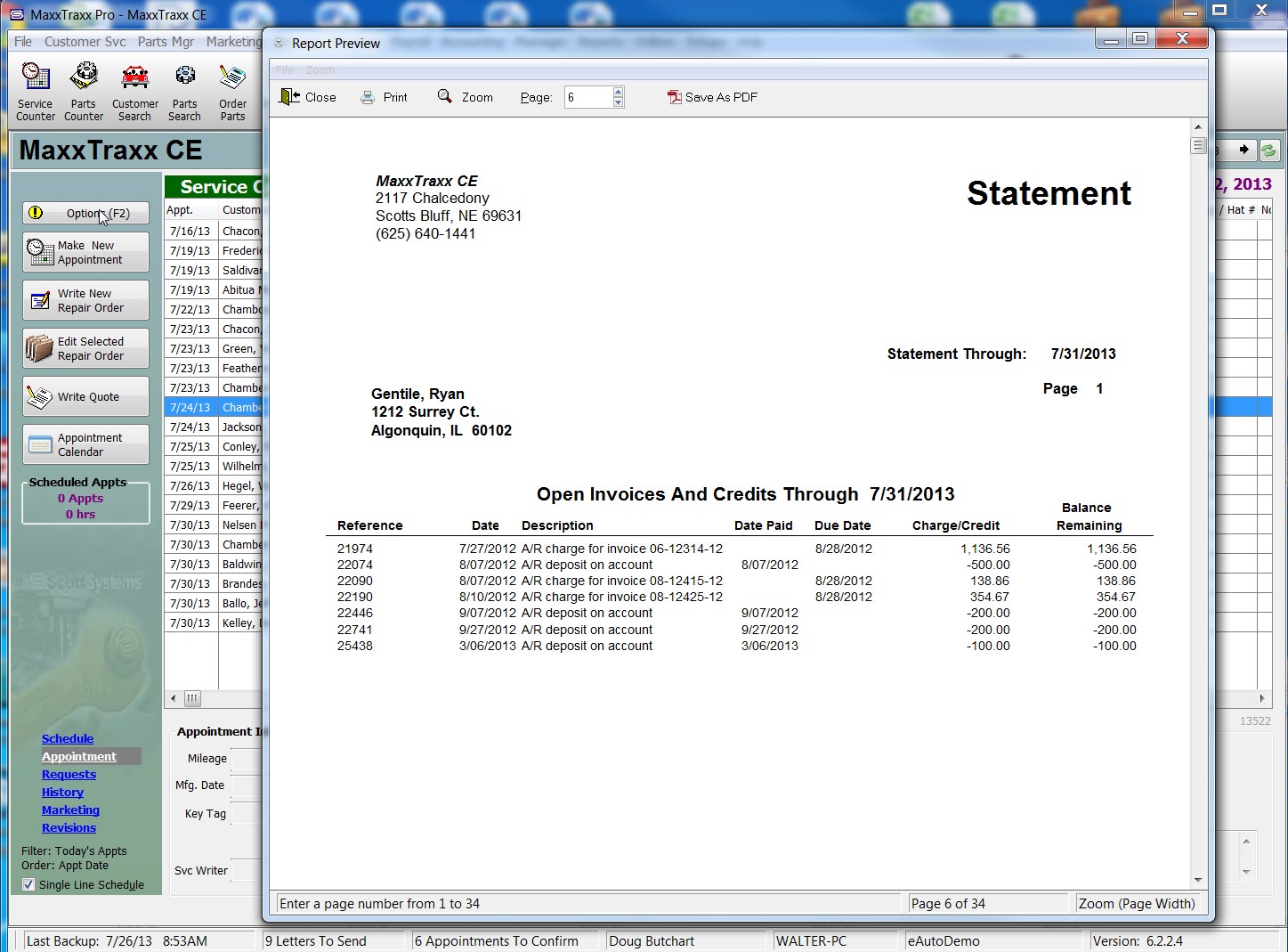
Task: Click the black next-arrow icon in main window
Action: click(1244, 150)
